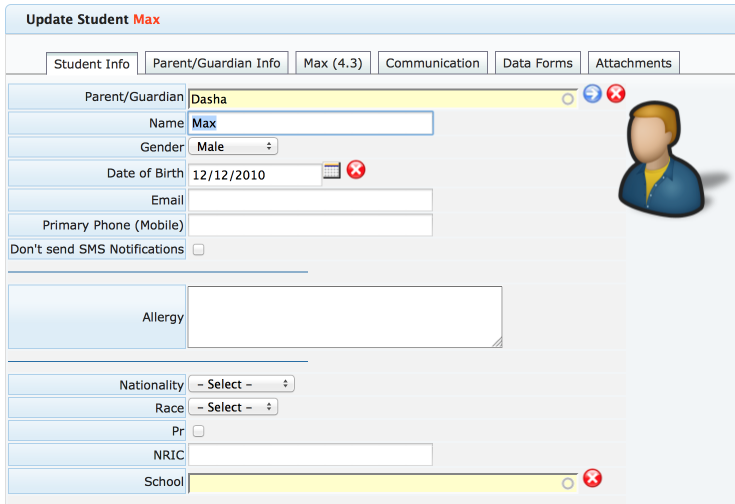Focus the Email input field
This screenshot has height=504, width=735.
click(310, 200)
